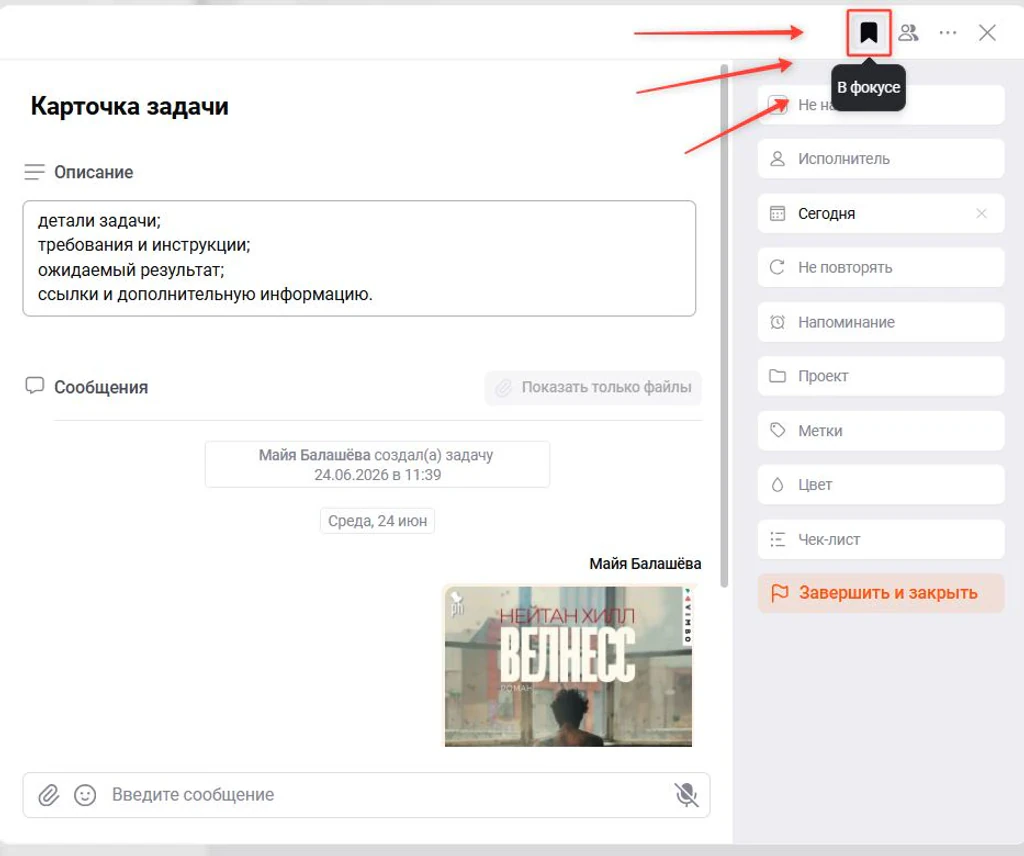
Task: Set a 'Напоминание' for the task
Action: pos(880,322)
